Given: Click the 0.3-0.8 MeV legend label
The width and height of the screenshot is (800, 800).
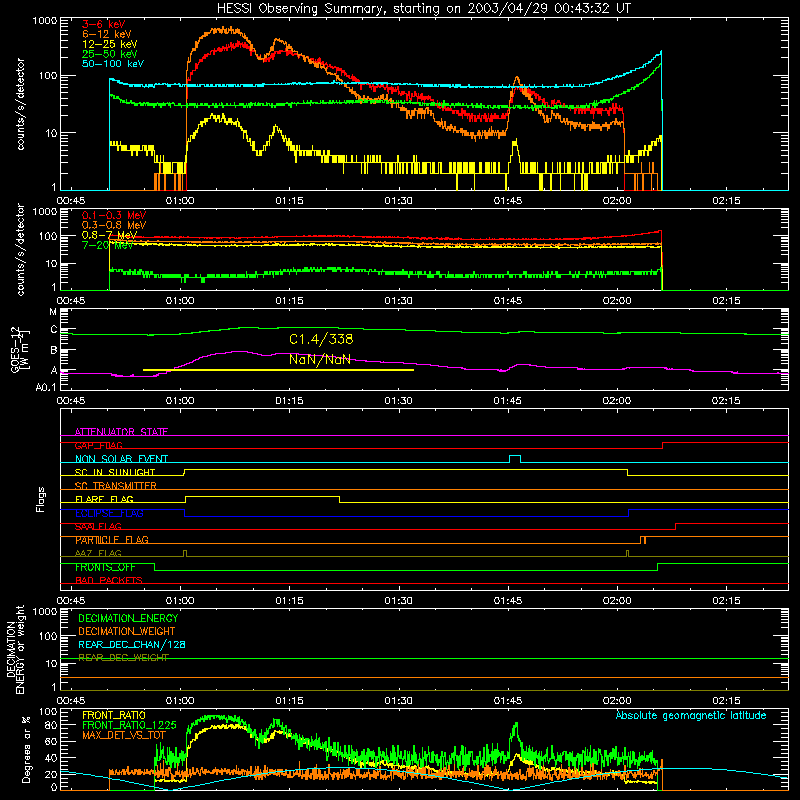Looking at the screenshot, I should click(114, 225).
